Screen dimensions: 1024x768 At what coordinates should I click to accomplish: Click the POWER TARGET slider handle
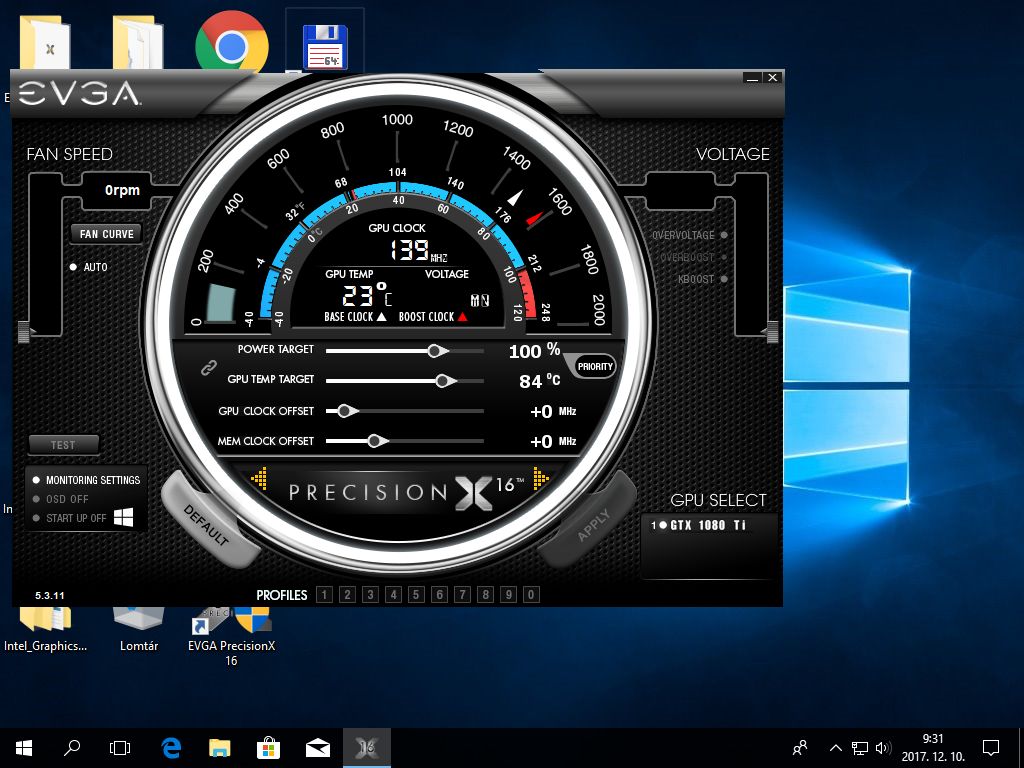[438, 351]
